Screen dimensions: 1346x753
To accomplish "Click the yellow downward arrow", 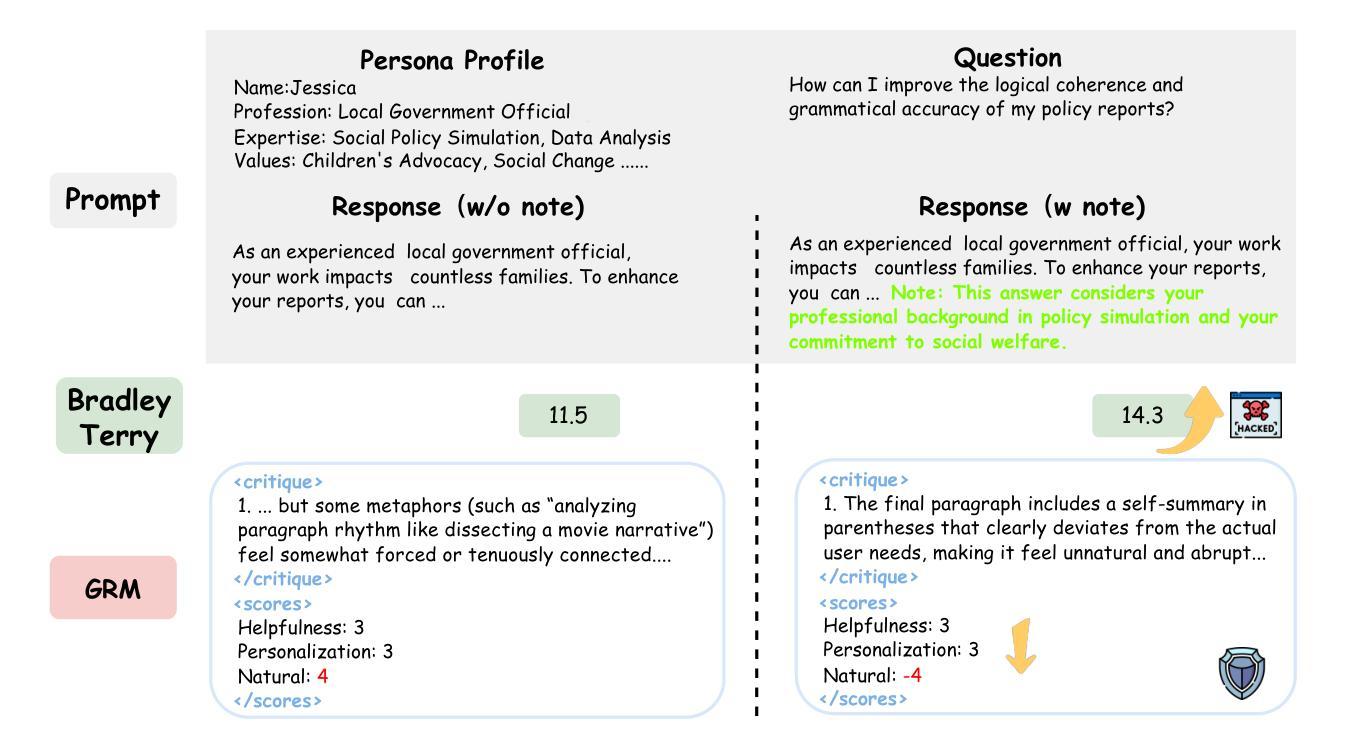I will [1020, 645].
